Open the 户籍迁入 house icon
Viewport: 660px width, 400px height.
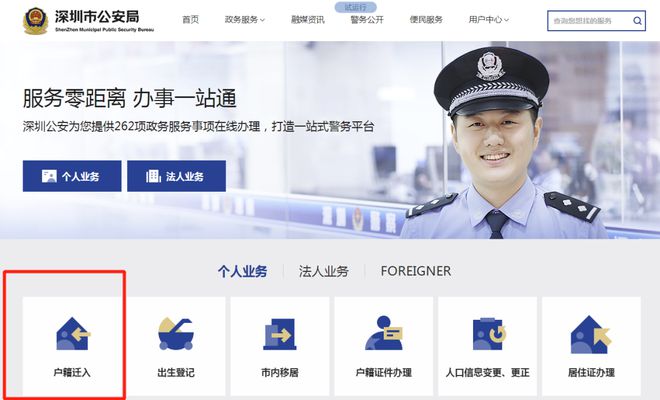click(x=73, y=333)
